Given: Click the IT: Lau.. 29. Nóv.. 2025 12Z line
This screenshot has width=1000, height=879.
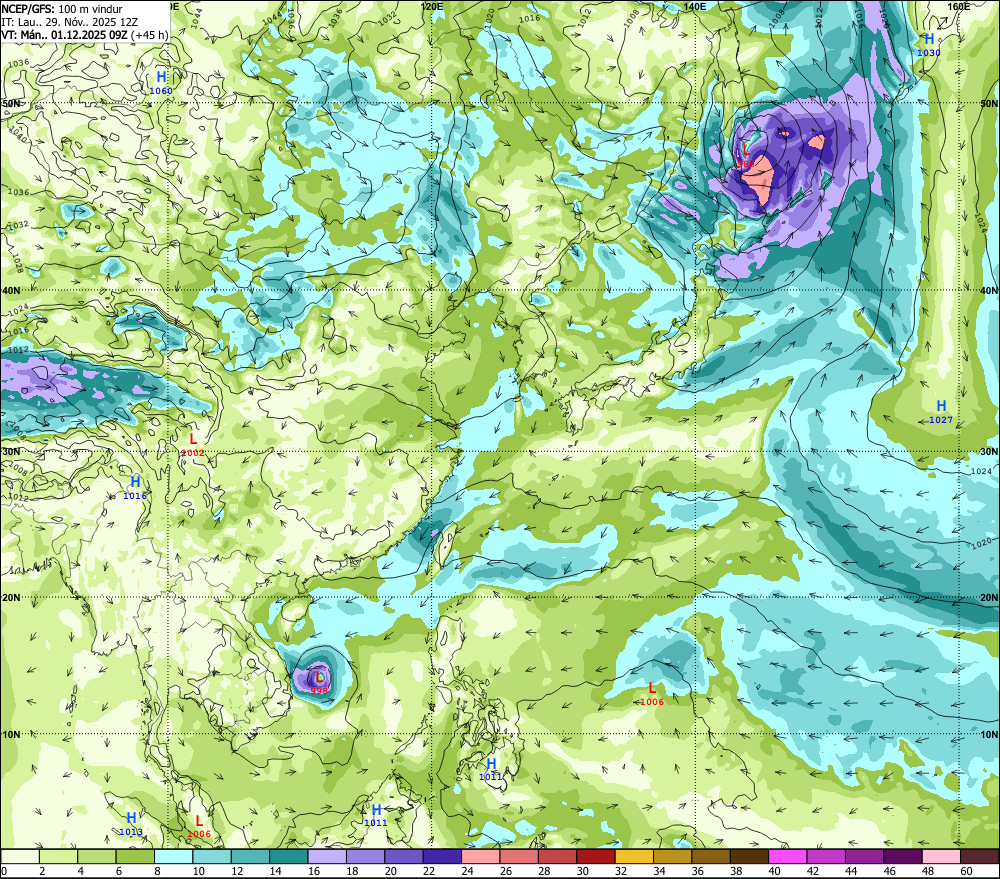Looking at the screenshot, I should click(x=70, y=22).
